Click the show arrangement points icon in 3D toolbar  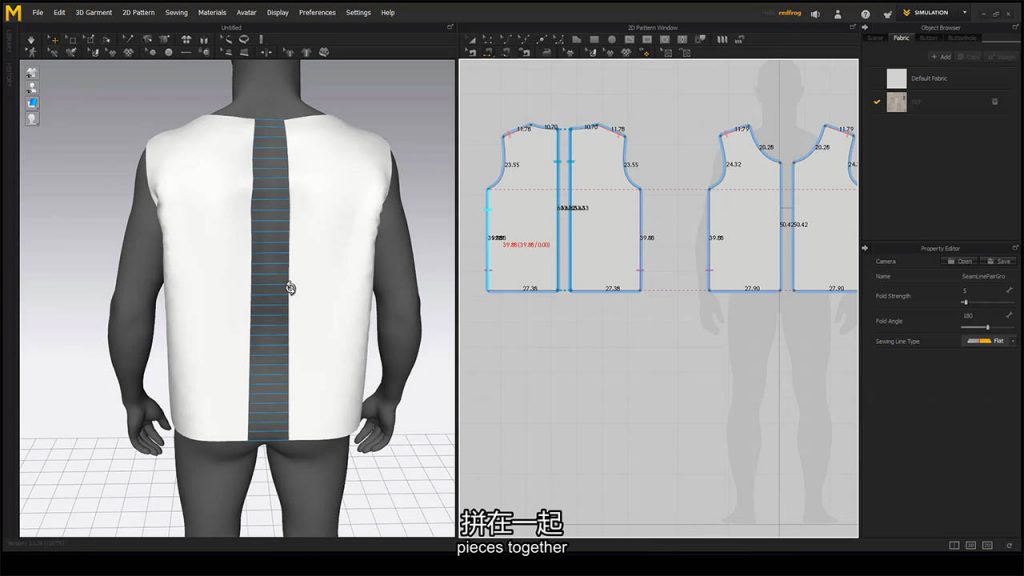186,39
